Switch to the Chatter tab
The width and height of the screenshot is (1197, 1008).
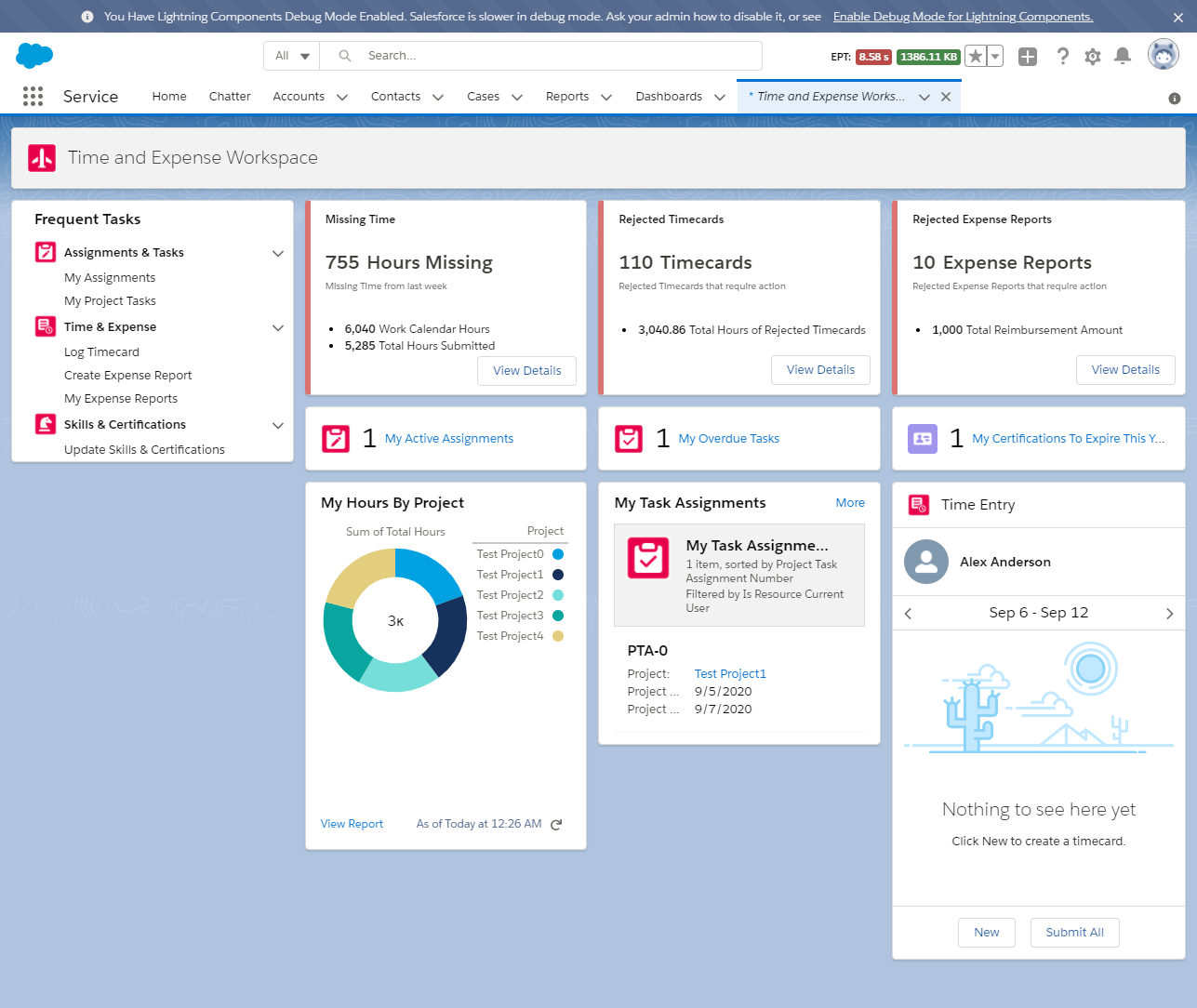(x=230, y=97)
